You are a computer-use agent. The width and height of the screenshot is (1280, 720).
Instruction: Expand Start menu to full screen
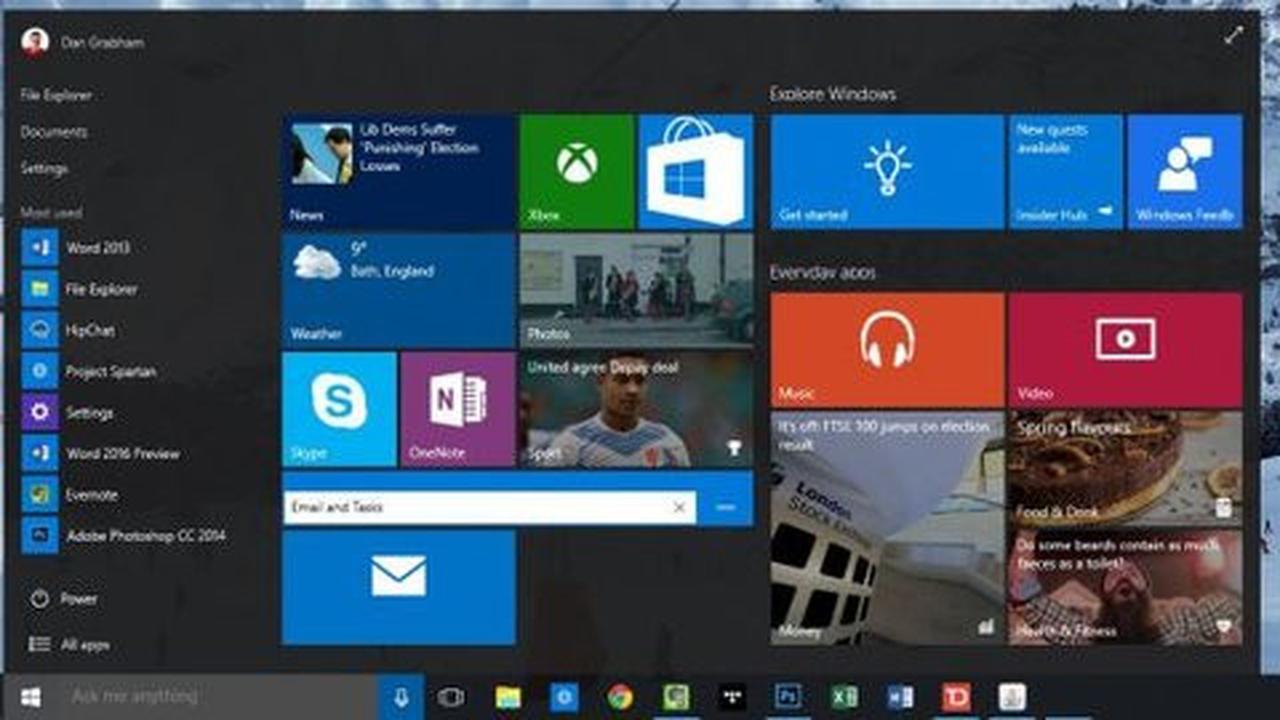(1234, 35)
